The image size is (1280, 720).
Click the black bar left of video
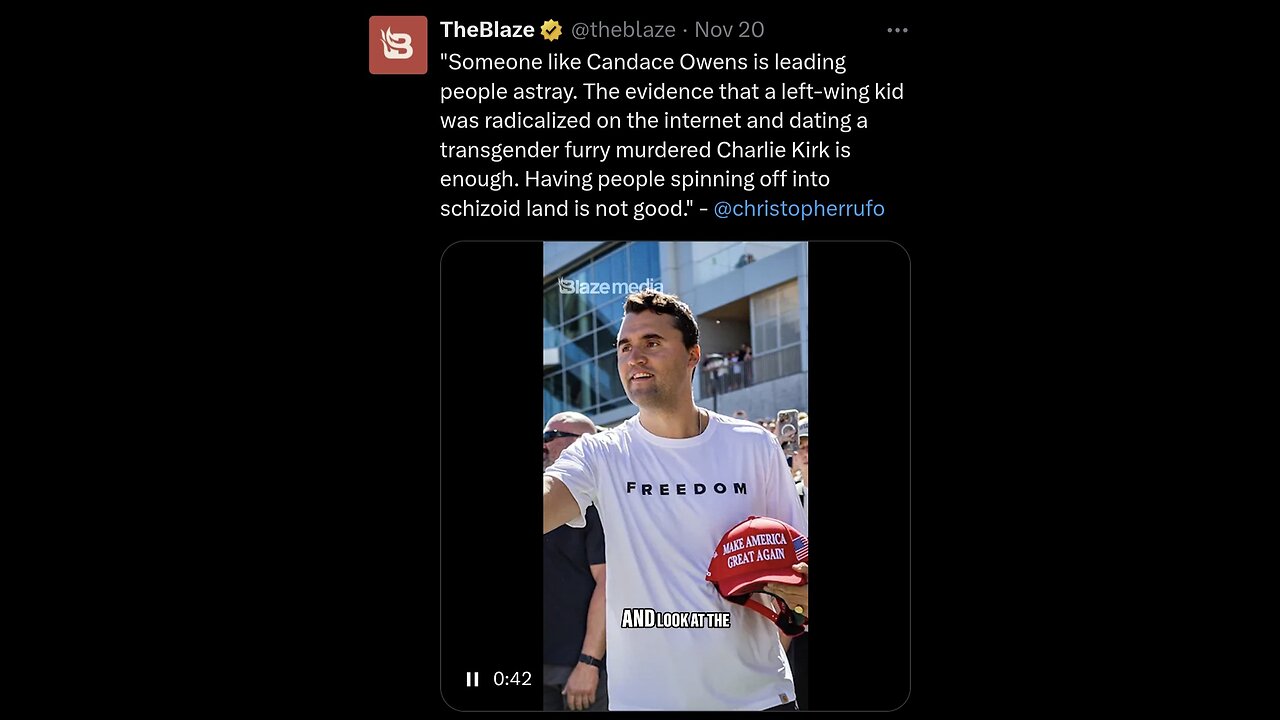pos(492,450)
